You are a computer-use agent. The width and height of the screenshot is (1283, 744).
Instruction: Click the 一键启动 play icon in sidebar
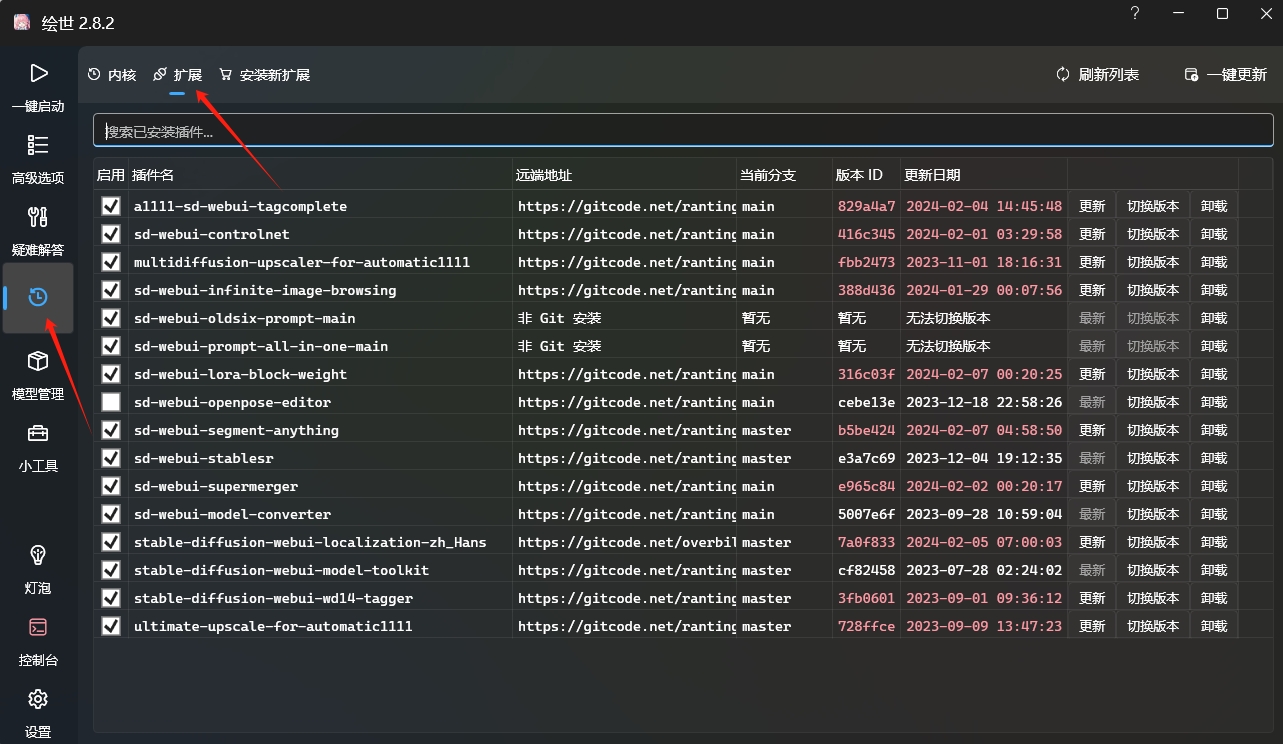click(38, 74)
